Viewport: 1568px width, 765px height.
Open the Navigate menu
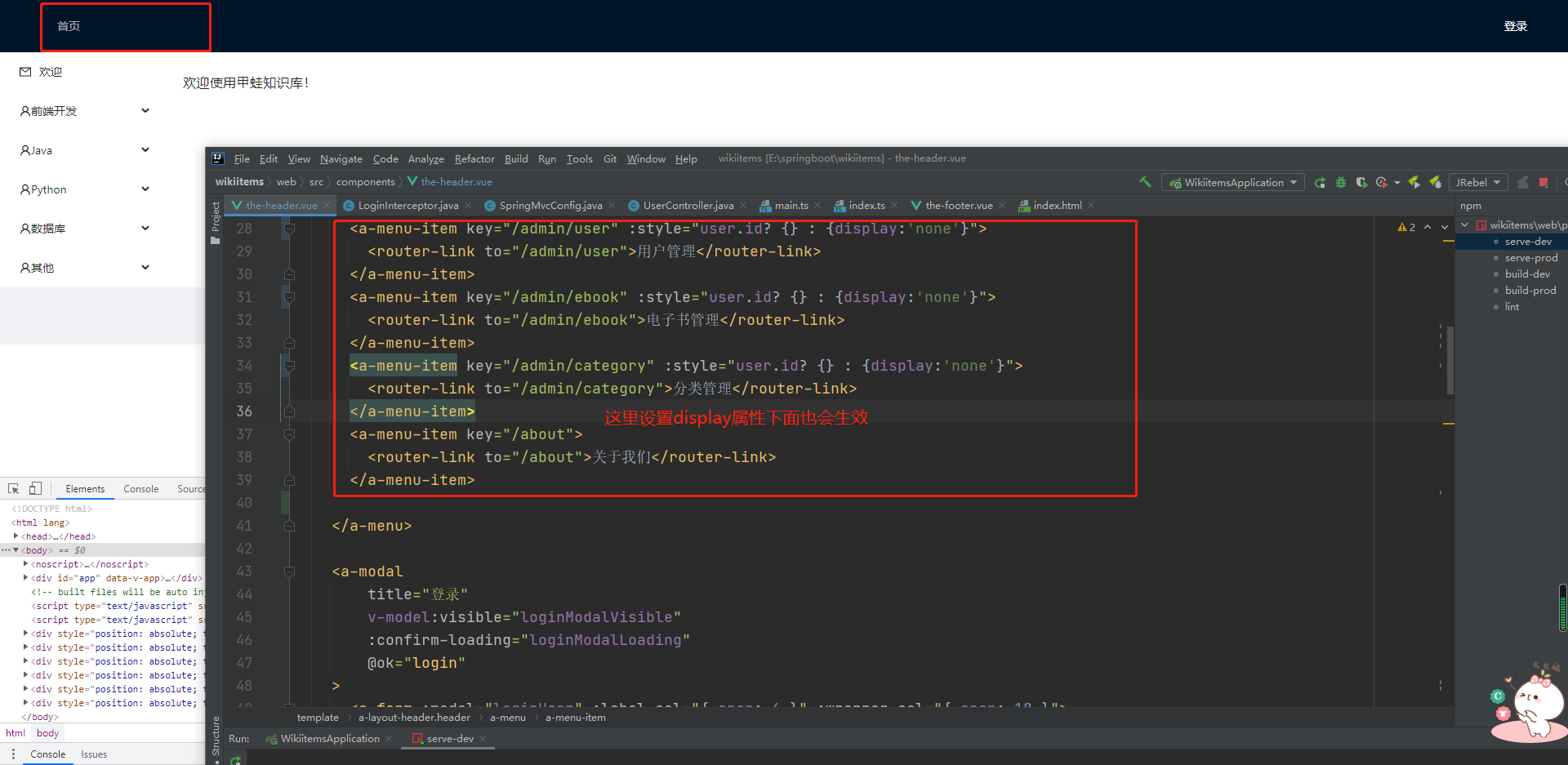341,158
